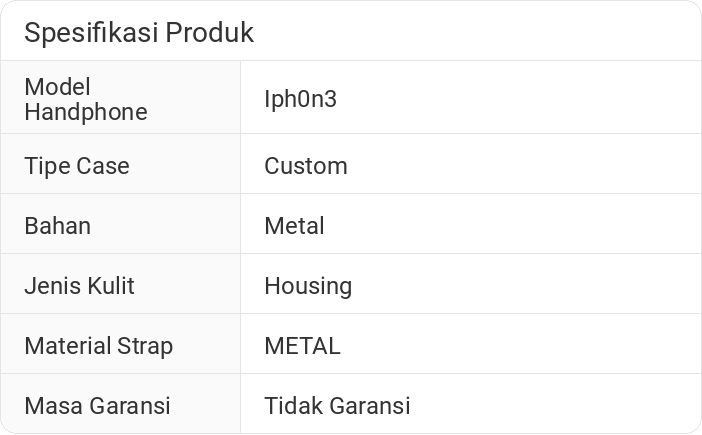Click the Material Strap label

pyautogui.click(x=98, y=346)
